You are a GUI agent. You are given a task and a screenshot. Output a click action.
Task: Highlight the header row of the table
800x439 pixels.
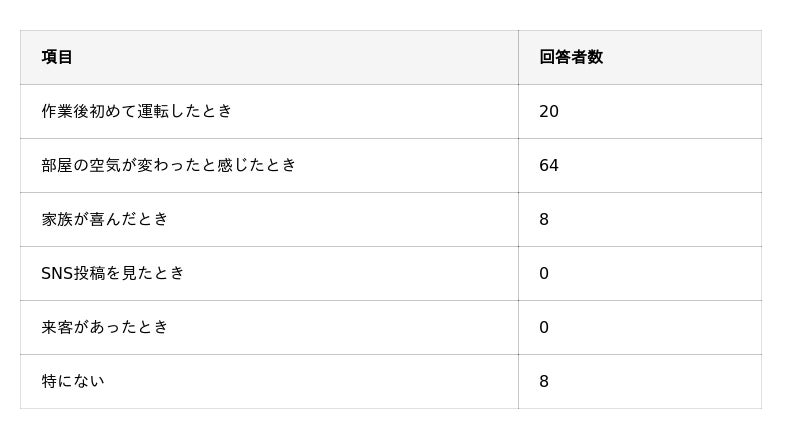(x=390, y=57)
